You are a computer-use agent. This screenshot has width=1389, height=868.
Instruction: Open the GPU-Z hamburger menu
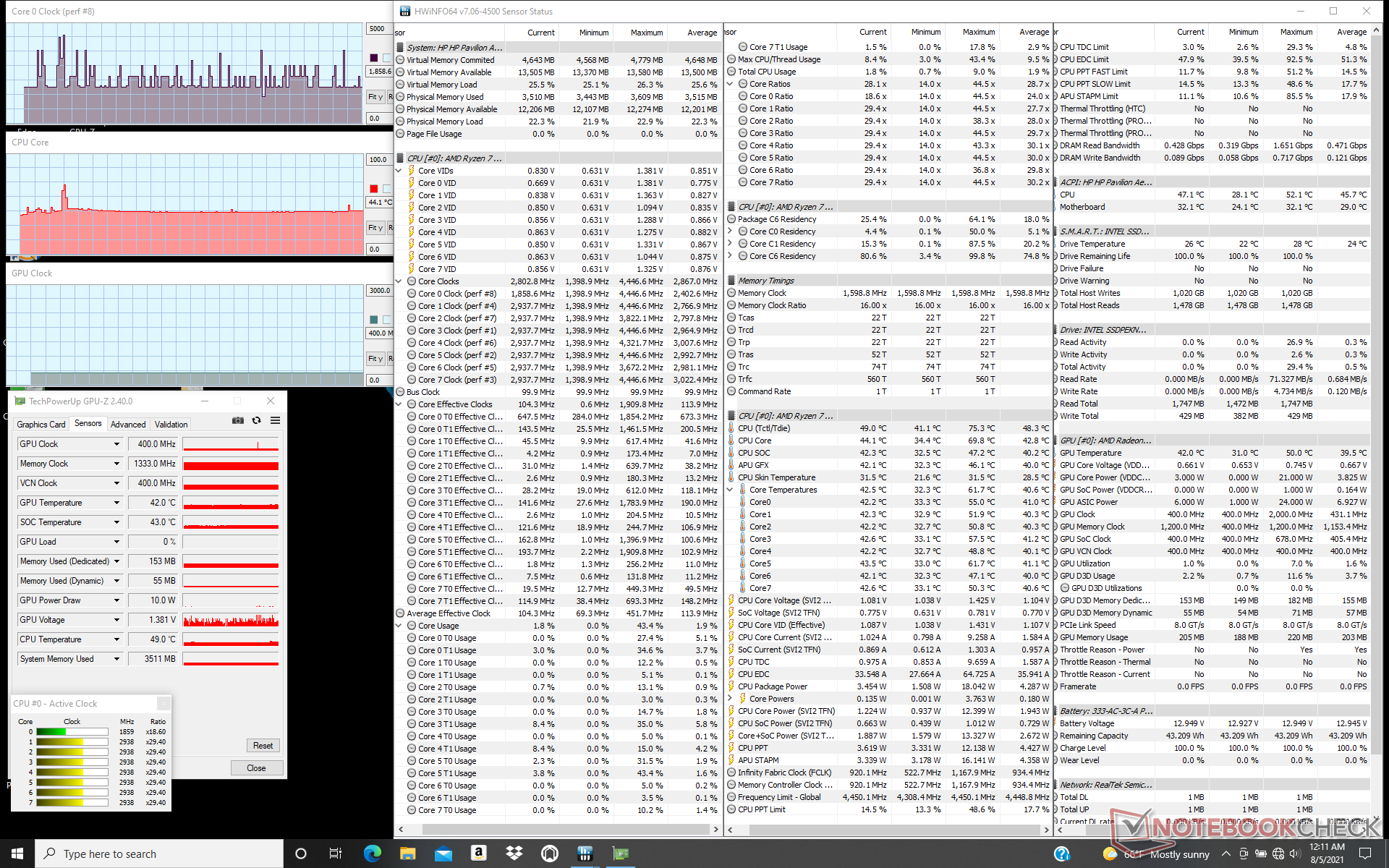coord(276,420)
